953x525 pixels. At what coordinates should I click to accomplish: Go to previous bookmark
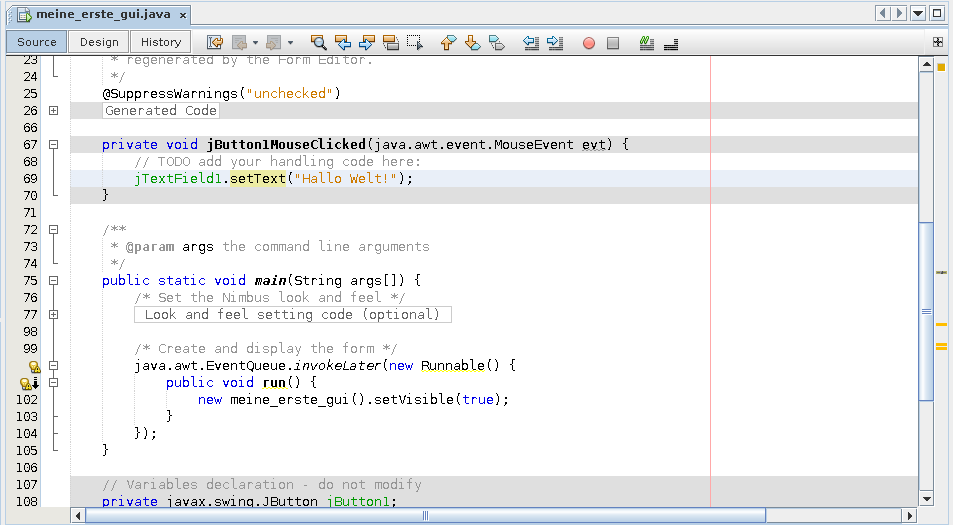point(448,42)
